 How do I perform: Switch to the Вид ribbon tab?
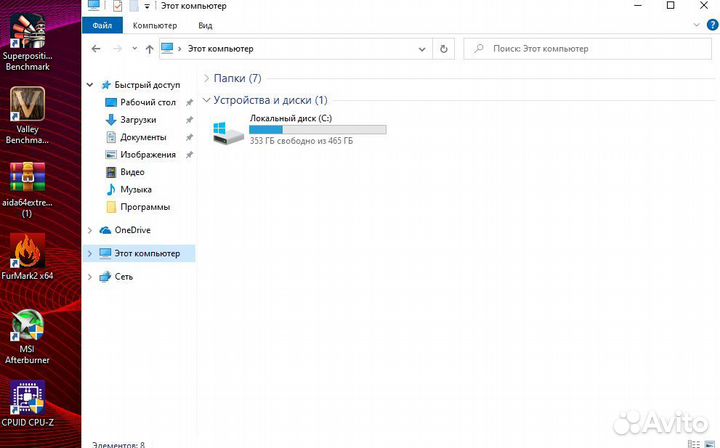click(x=205, y=24)
